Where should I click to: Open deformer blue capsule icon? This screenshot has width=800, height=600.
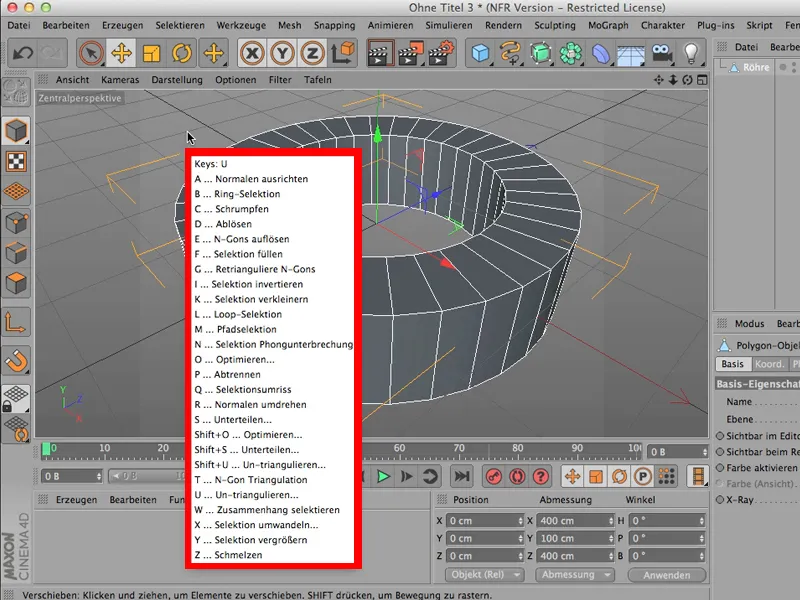click(x=601, y=53)
